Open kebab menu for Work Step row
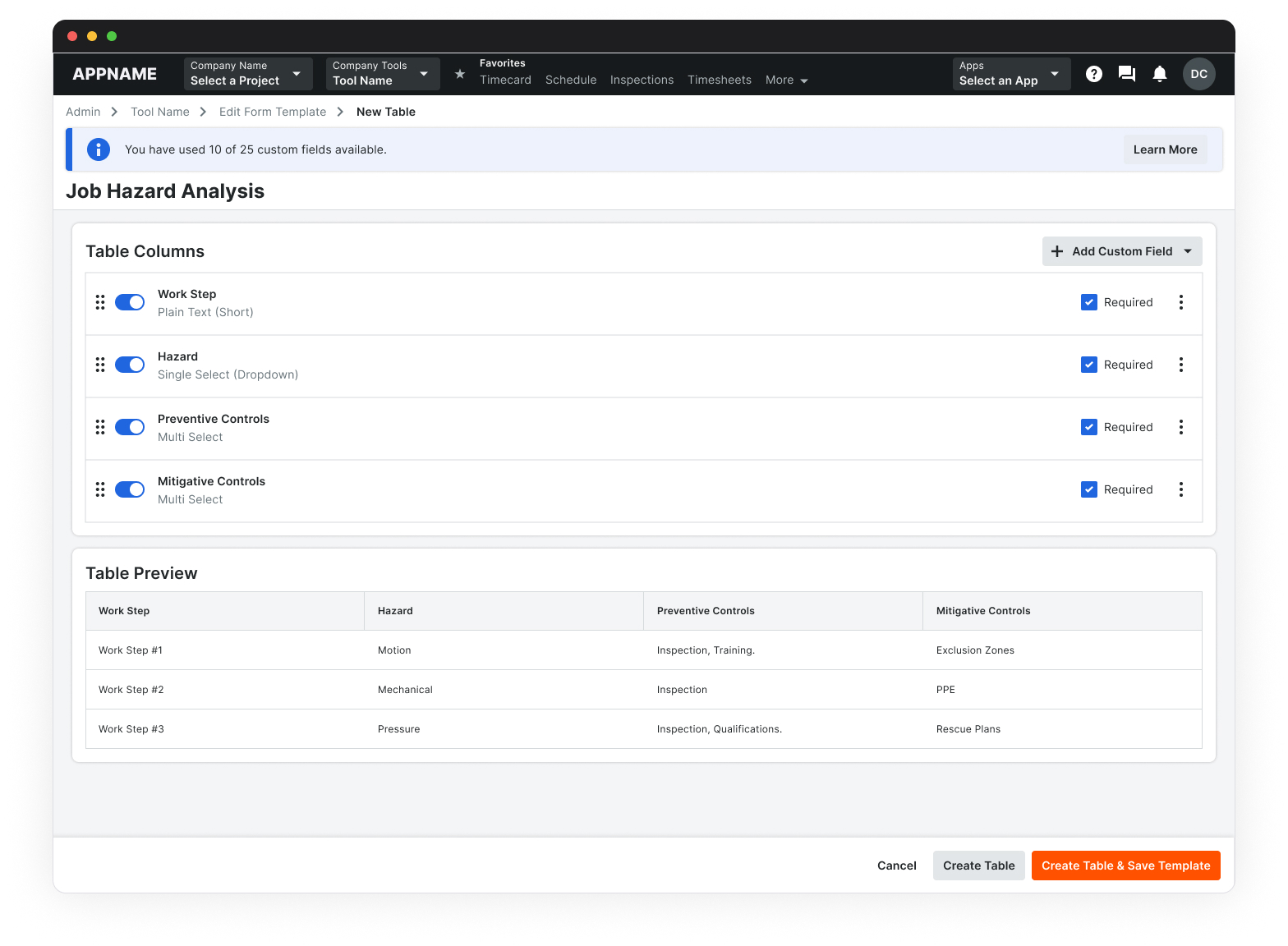 (1180, 302)
